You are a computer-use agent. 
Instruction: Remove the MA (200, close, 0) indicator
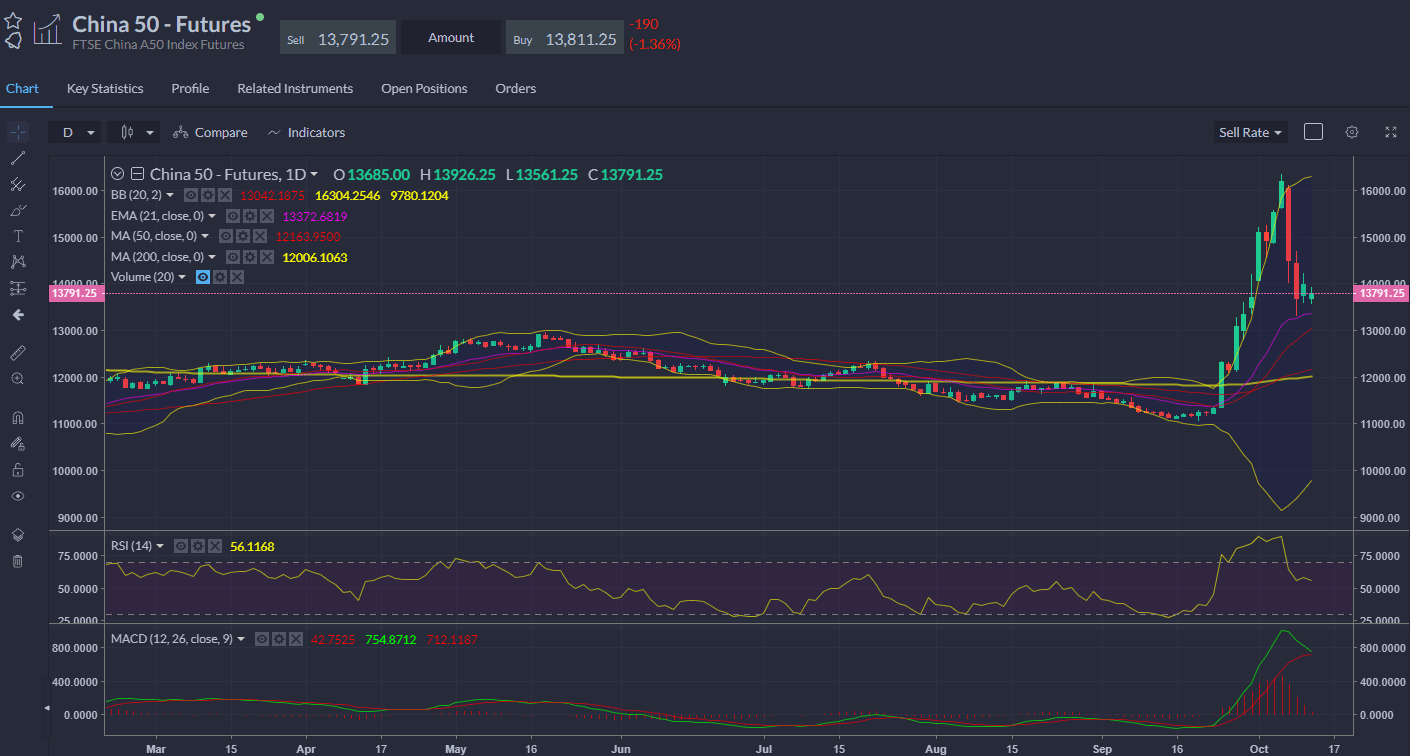point(266,257)
